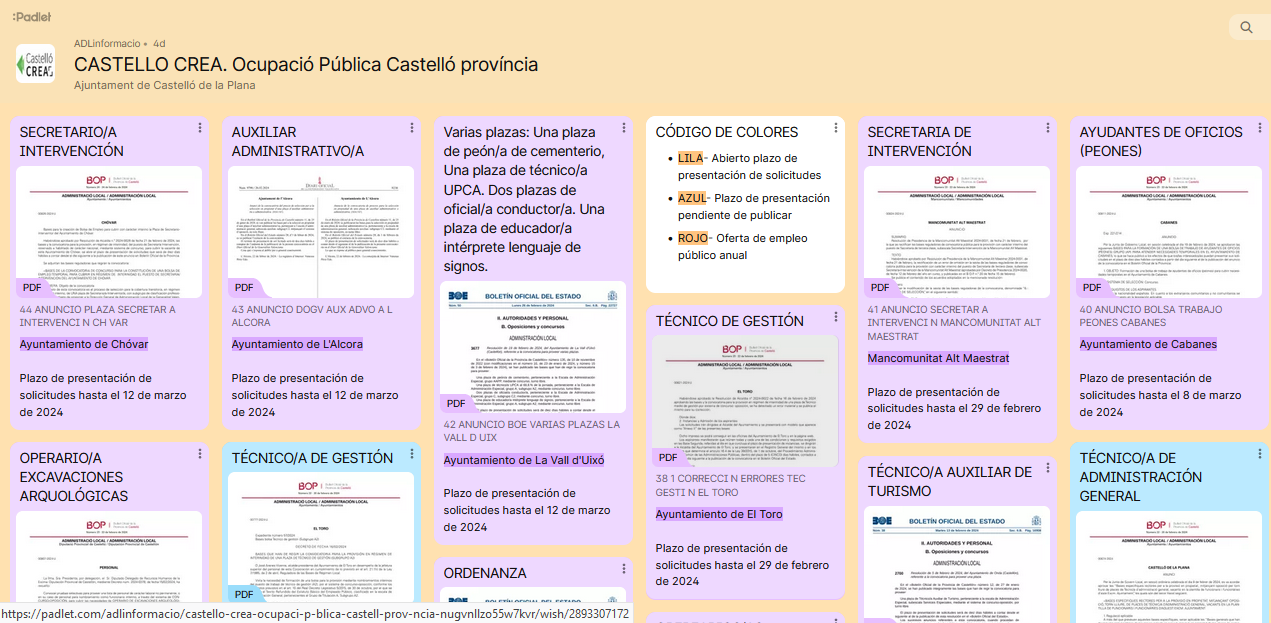1271x623 pixels.
Task: Click the subtitle Ajuntament de Castelló de la Plana
Action: [164, 86]
